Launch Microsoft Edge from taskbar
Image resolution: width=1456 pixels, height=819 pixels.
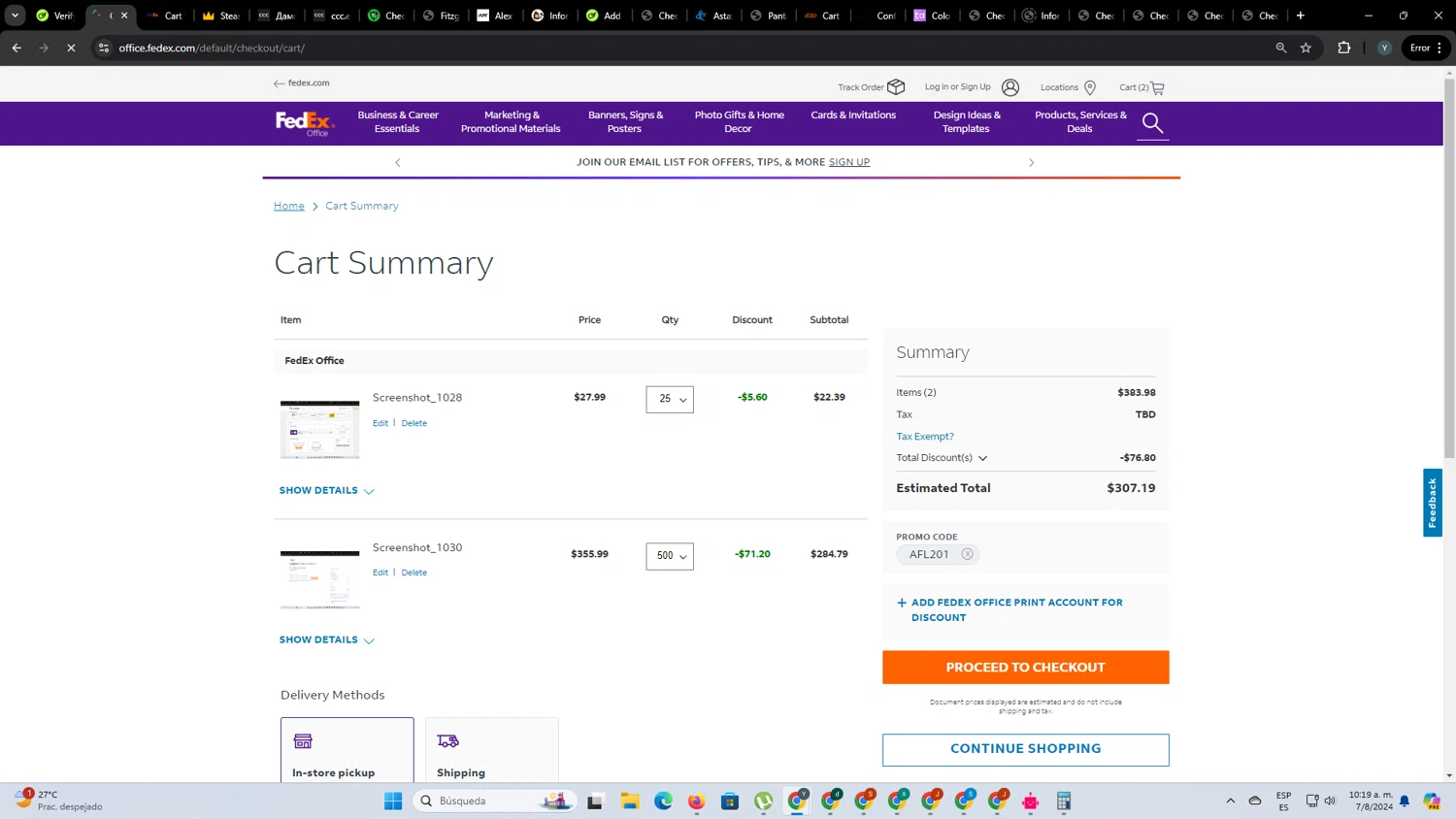663,801
